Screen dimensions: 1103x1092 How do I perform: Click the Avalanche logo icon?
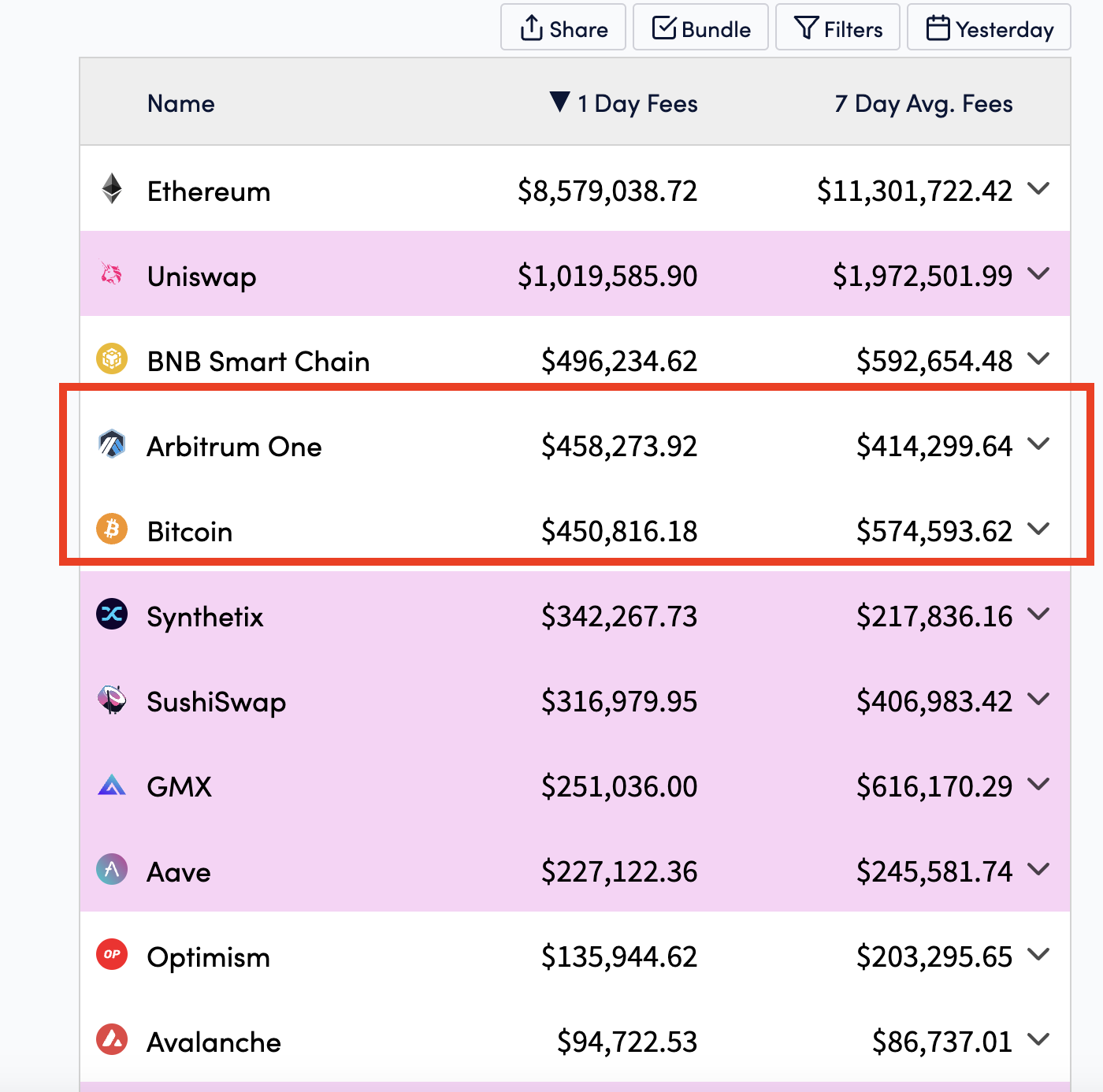pos(112,1039)
